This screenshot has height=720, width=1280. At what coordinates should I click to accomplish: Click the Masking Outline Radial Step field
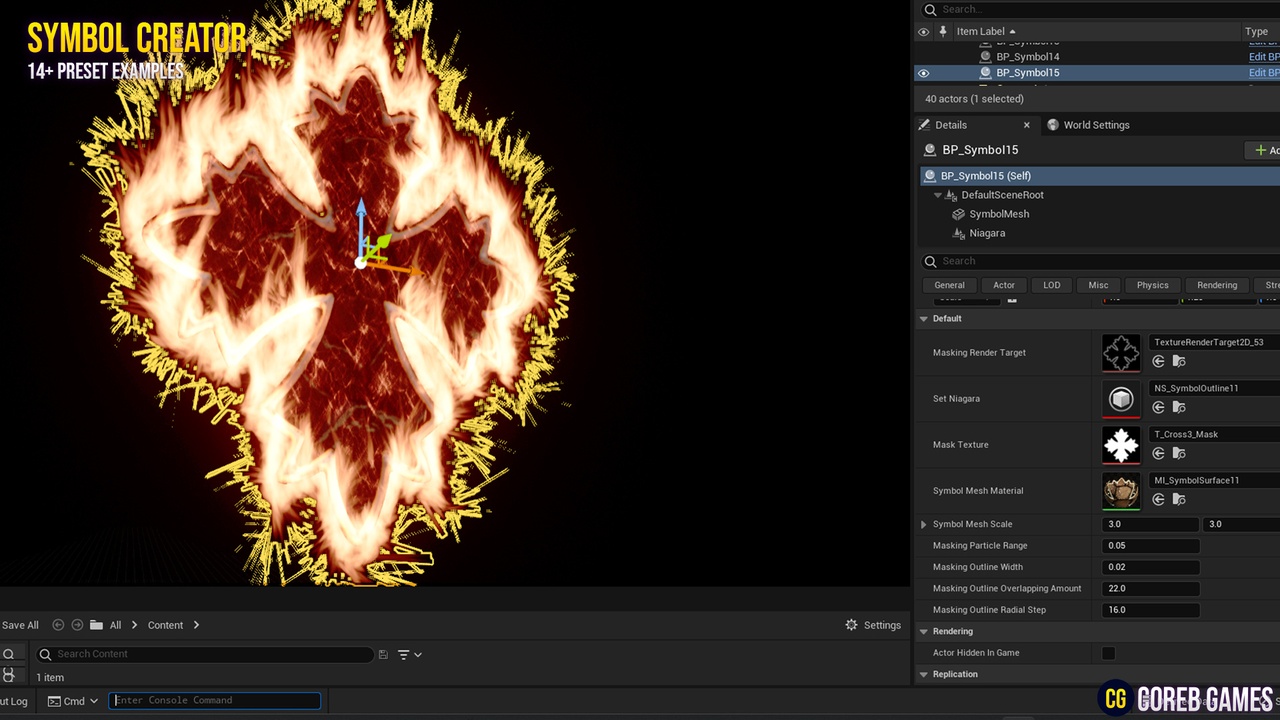(1151, 610)
